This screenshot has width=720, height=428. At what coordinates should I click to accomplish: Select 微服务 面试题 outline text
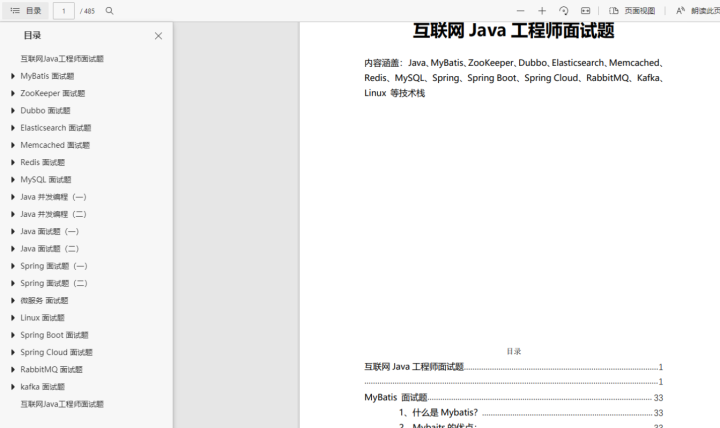click(44, 300)
